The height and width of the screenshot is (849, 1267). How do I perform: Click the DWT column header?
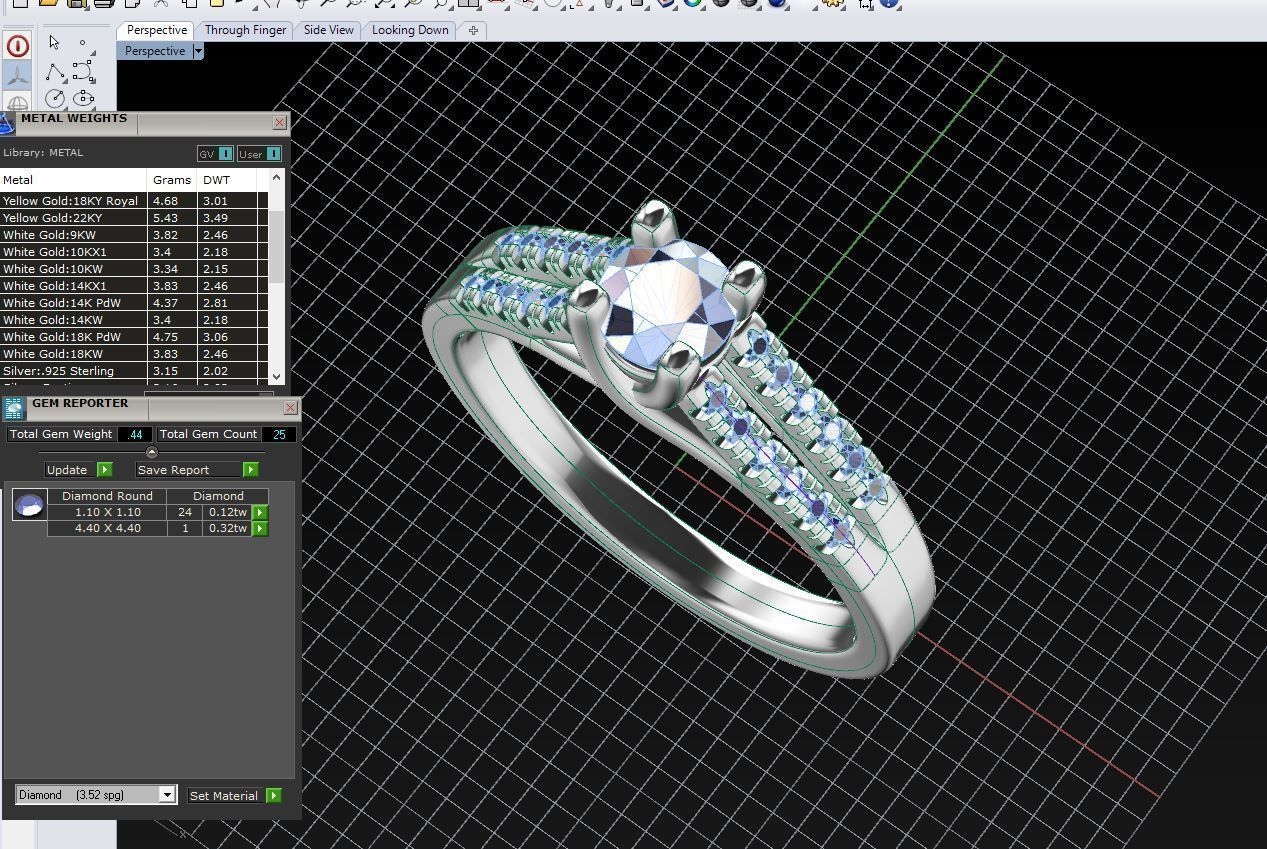[227, 180]
